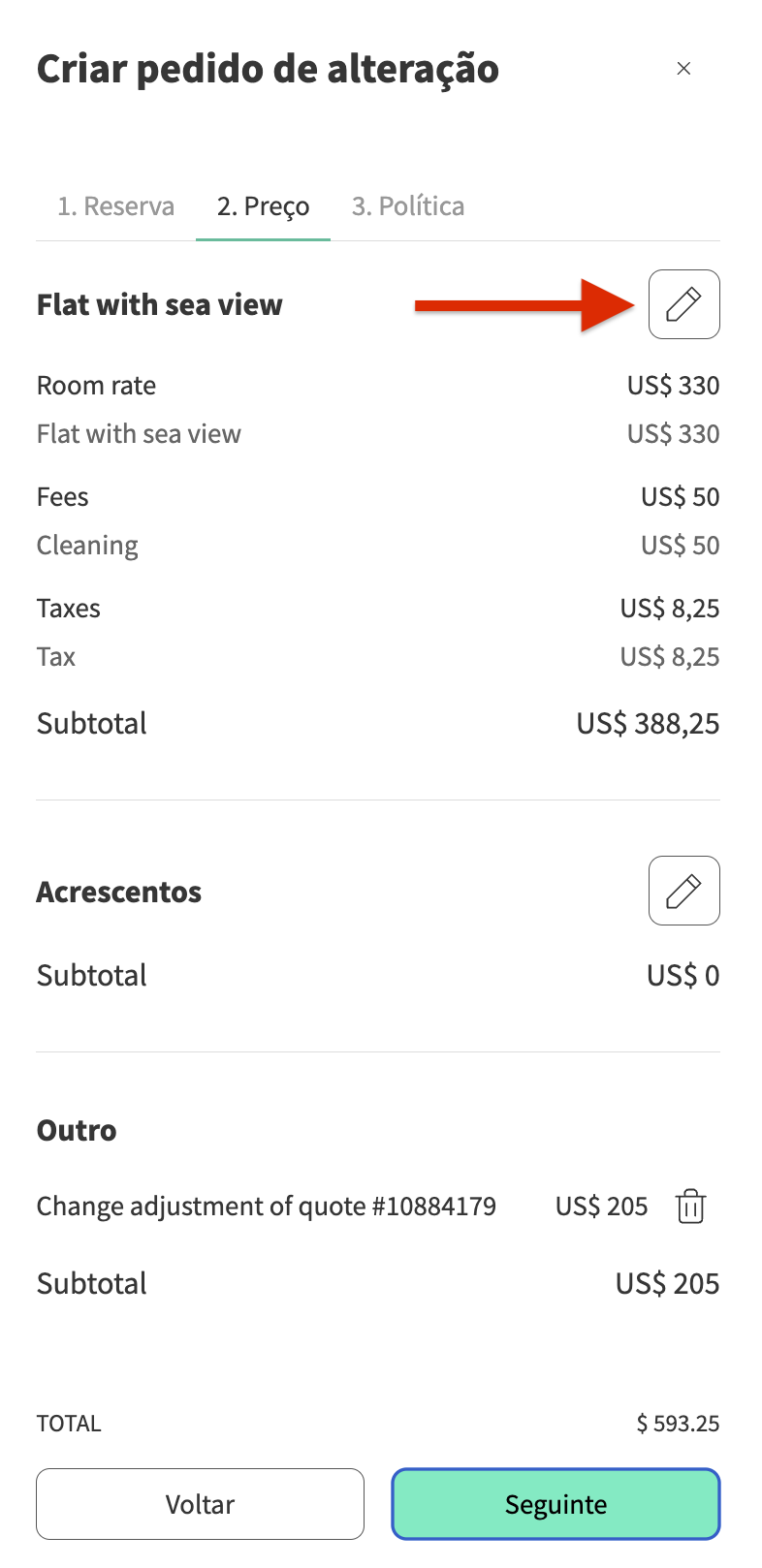Click the US$ 388,25 subtotal value
Screen dimensions: 762x1568
(648, 724)
